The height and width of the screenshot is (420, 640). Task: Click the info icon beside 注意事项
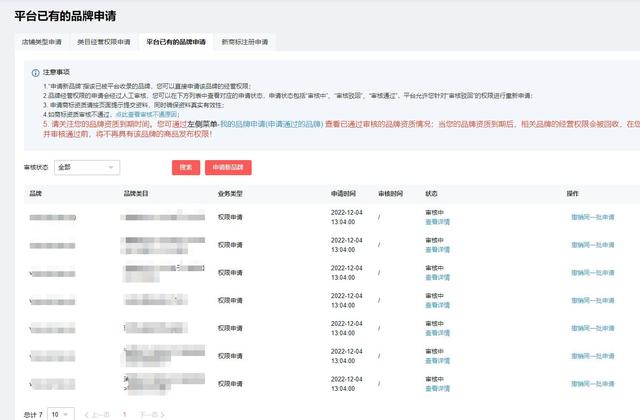tap(36, 73)
